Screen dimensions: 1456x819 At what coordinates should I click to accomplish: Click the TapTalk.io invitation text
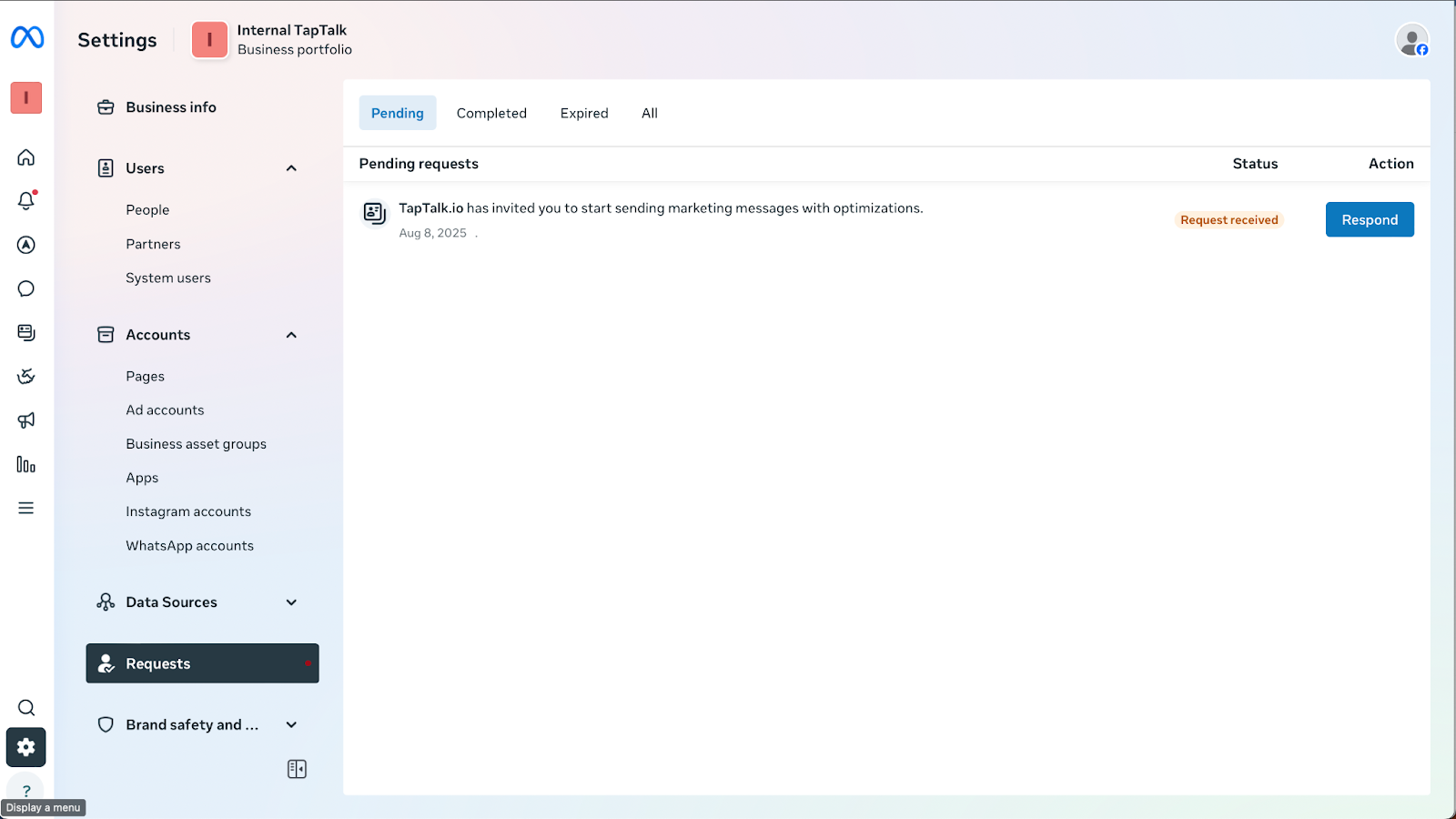(x=661, y=208)
